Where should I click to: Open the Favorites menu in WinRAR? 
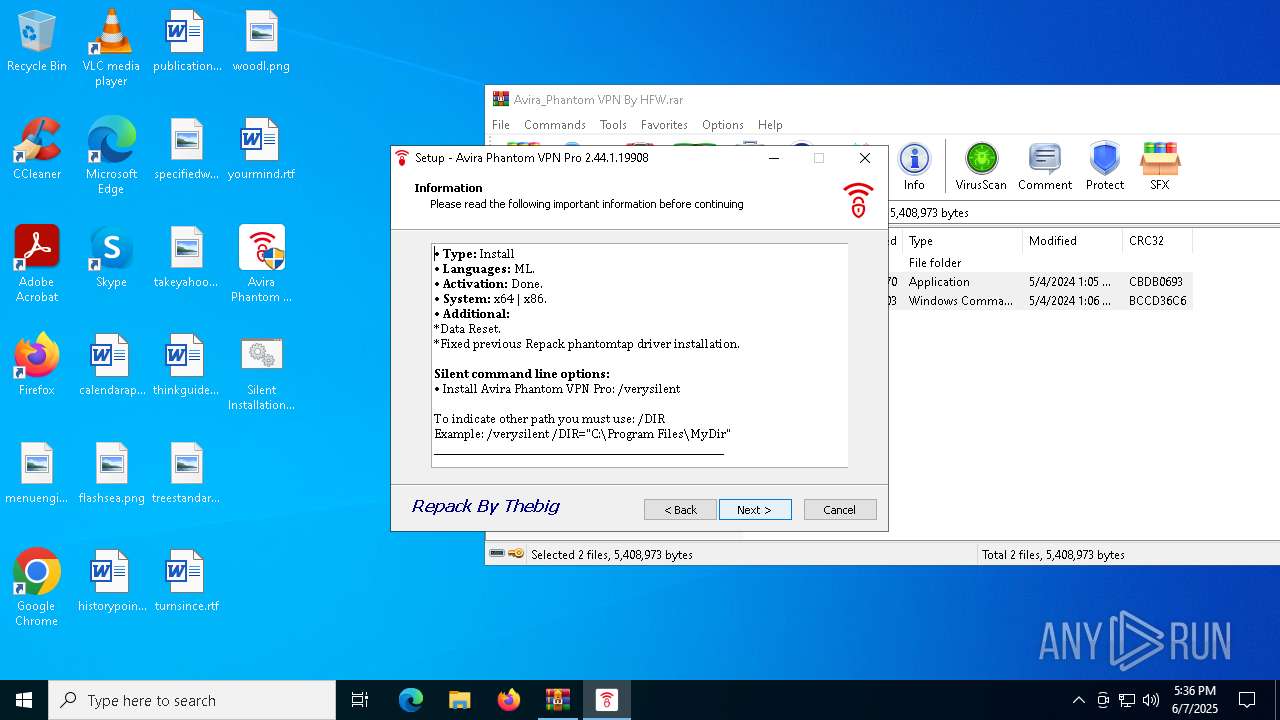(x=664, y=125)
